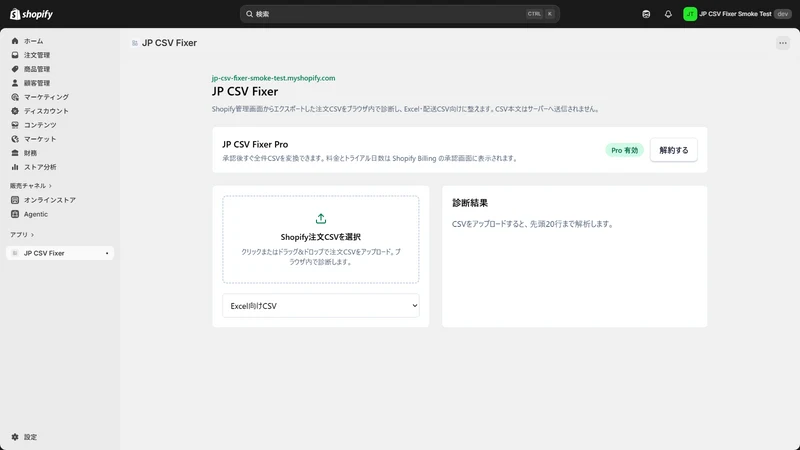Image resolution: width=800 pixels, height=450 pixels.
Task: Click the JP CSV Fixer Pro heading
Action: pyautogui.click(x=255, y=144)
